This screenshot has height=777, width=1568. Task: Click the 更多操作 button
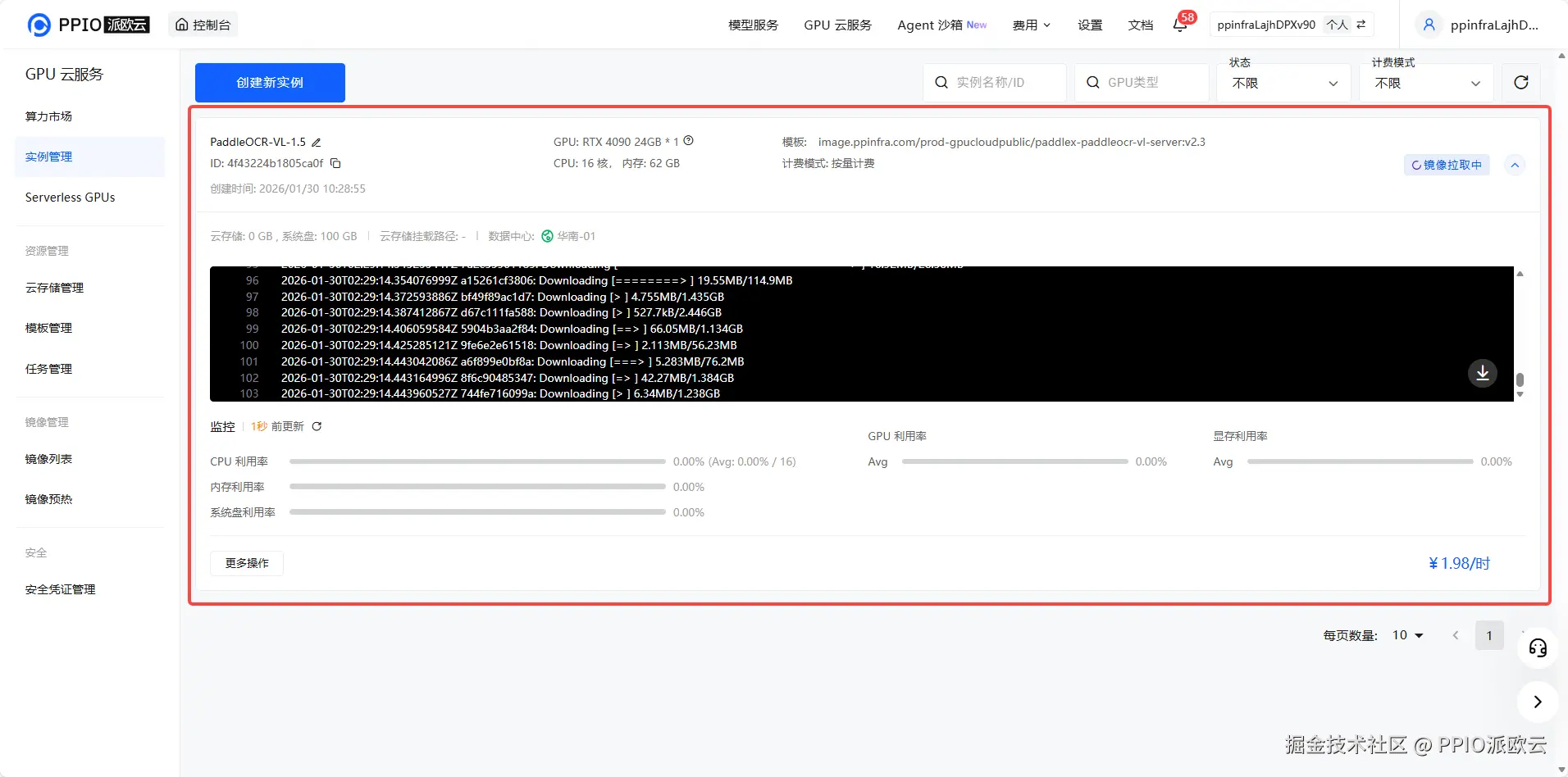(247, 563)
